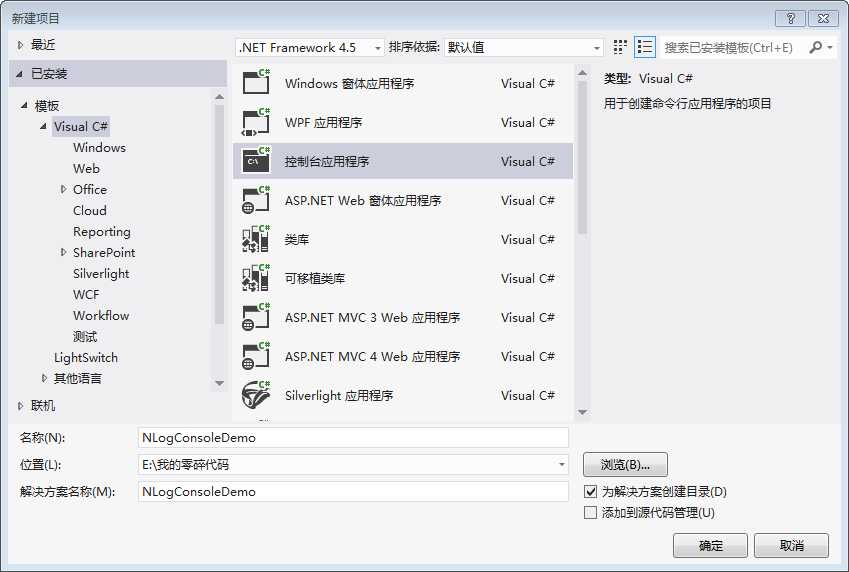849x572 pixels.
Task: Open the .NET Framework 4.5 dropdown
Action: pyautogui.click(x=310, y=48)
